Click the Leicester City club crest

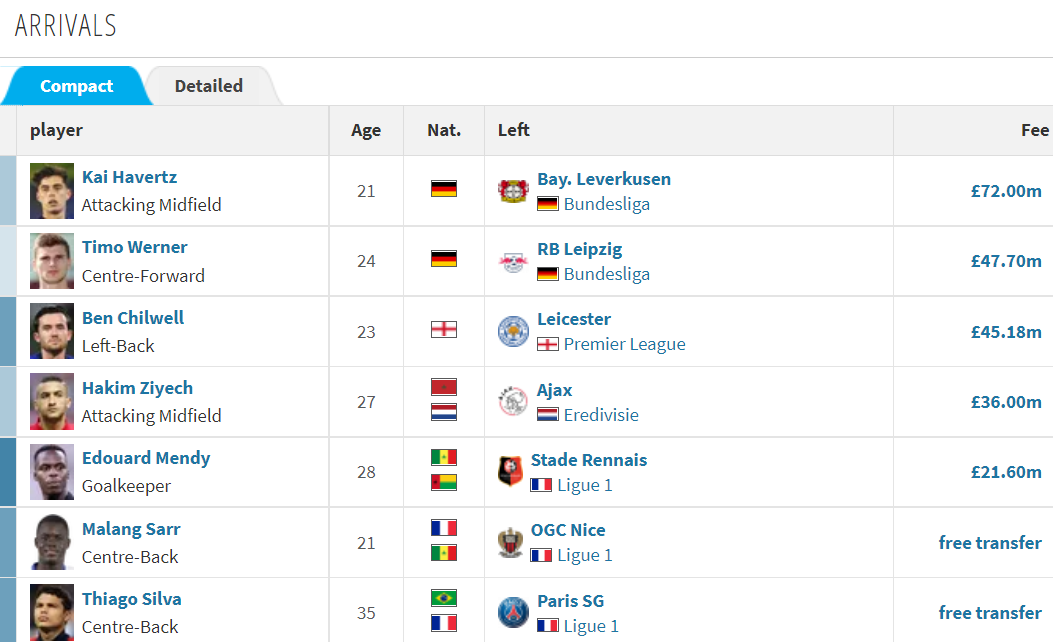coord(513,332)
